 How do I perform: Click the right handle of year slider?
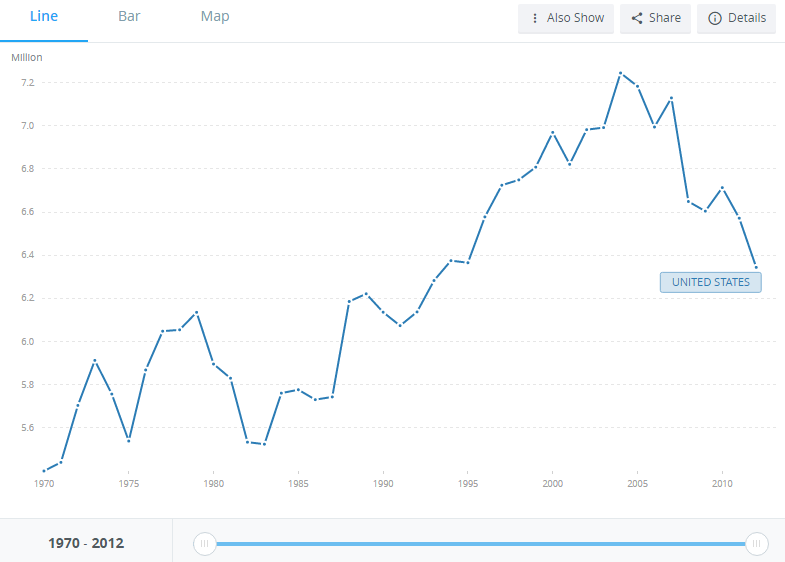[756, 543]
